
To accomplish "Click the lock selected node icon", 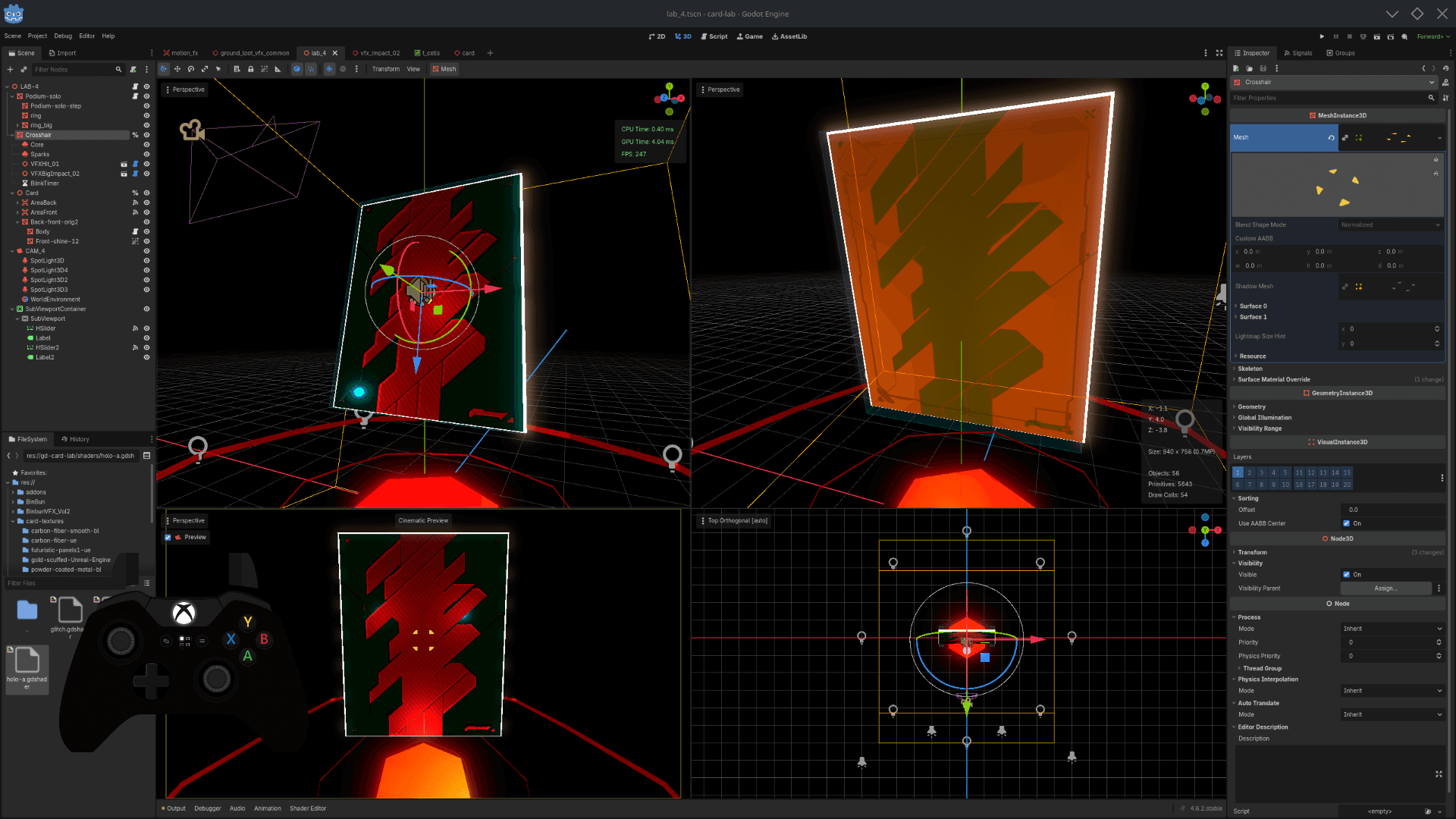I will (250, 69).
